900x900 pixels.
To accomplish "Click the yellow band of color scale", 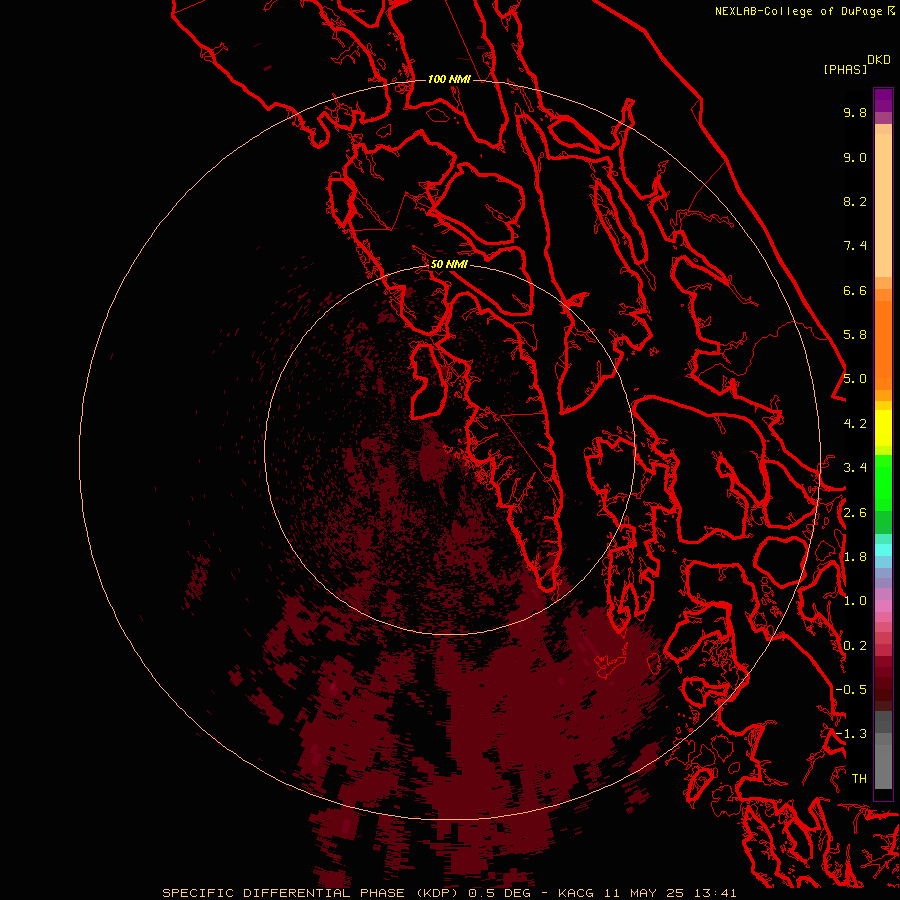I will pyautogui.click(x=883, y=428).
